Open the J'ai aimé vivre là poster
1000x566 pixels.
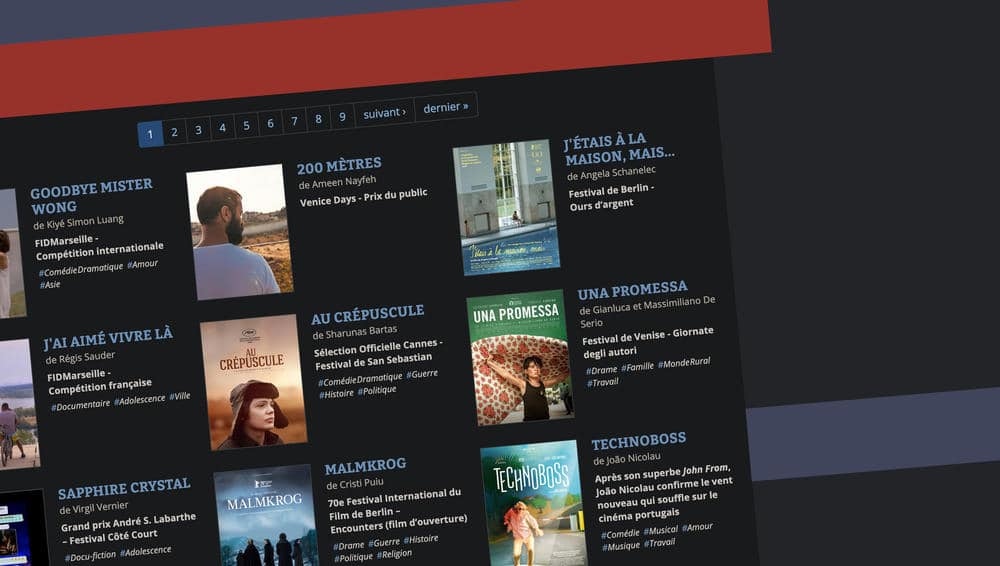coord(18,405)
